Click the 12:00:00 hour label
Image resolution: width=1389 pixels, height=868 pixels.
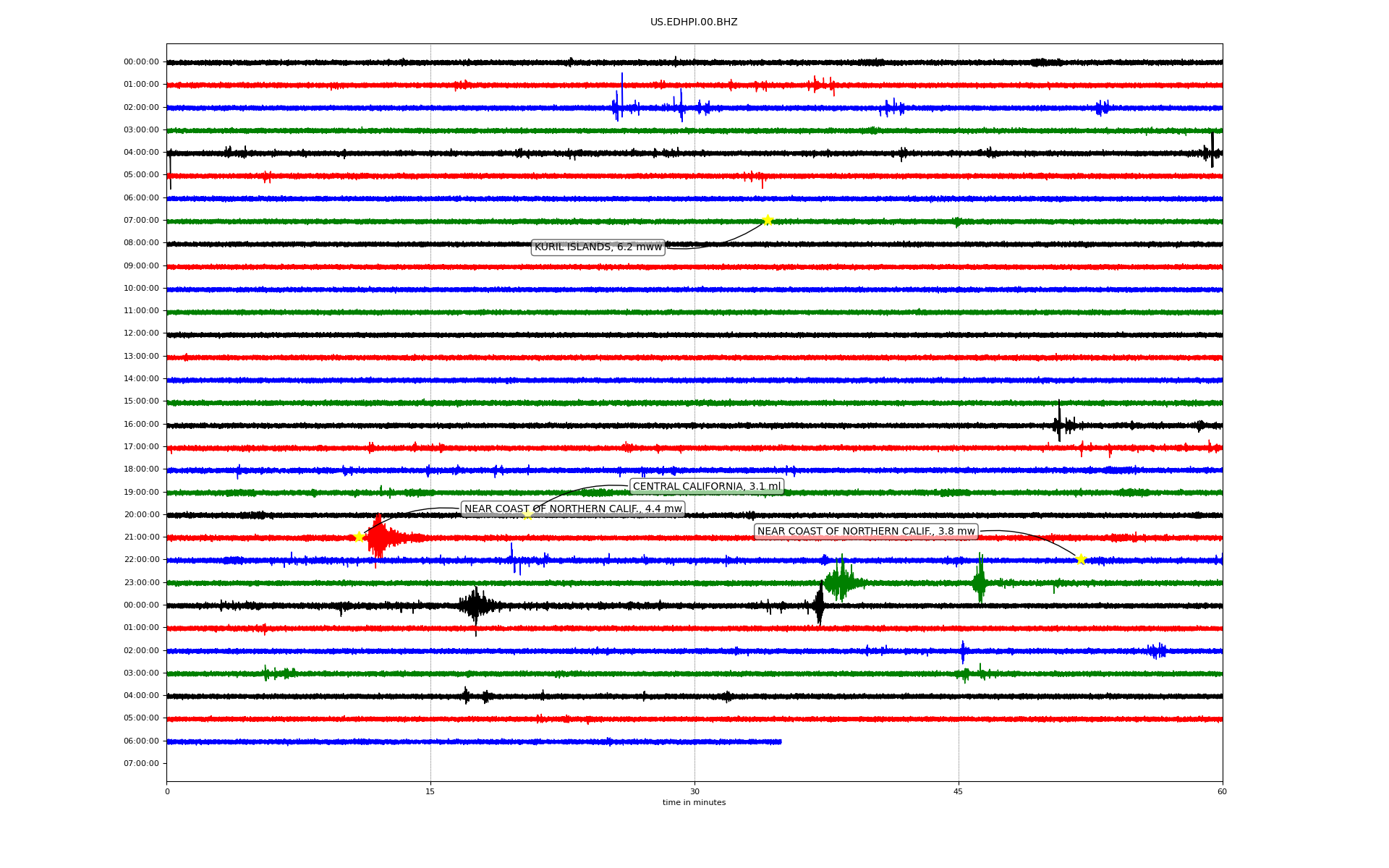[141, 333]
